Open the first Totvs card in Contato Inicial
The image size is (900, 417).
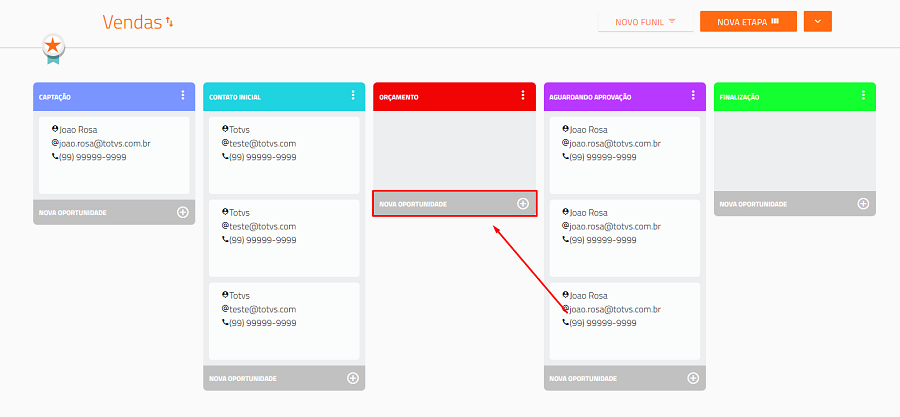pyautogui.click(x=284, y=155)
